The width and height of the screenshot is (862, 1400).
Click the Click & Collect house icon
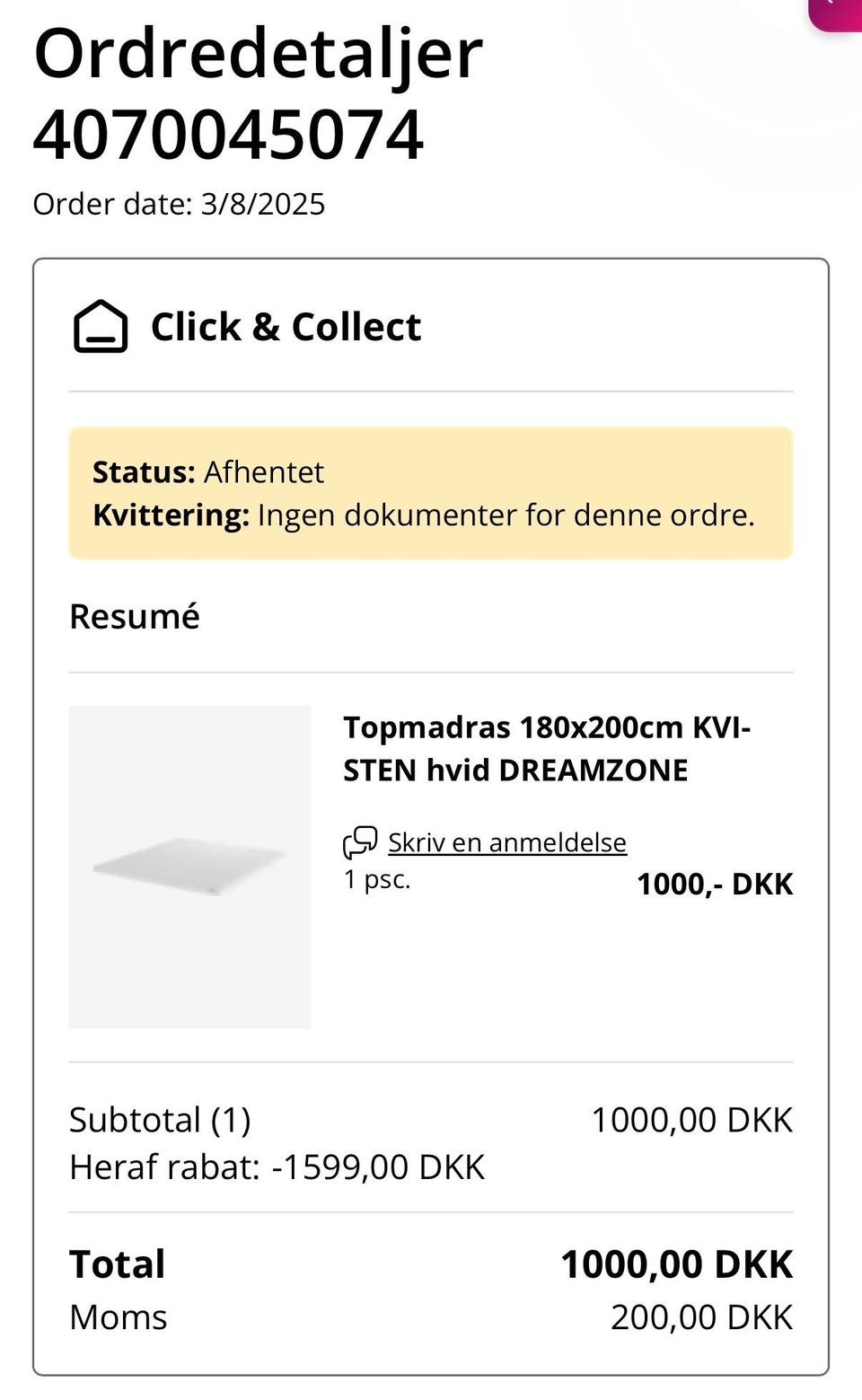click(x=100, y=327)
